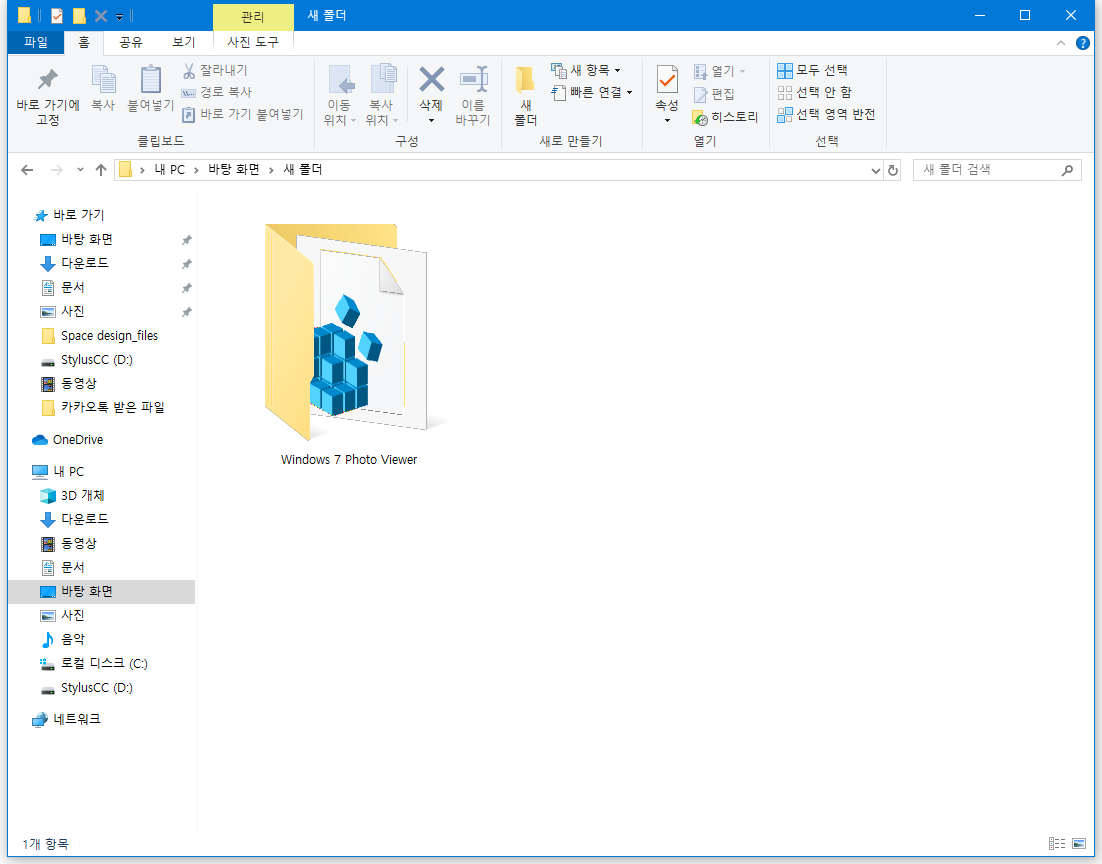Click 바로 가기 붙여넣기 option
This screenshot has height=864, width=1102.
pyautogui.click(x=242, y=114)
